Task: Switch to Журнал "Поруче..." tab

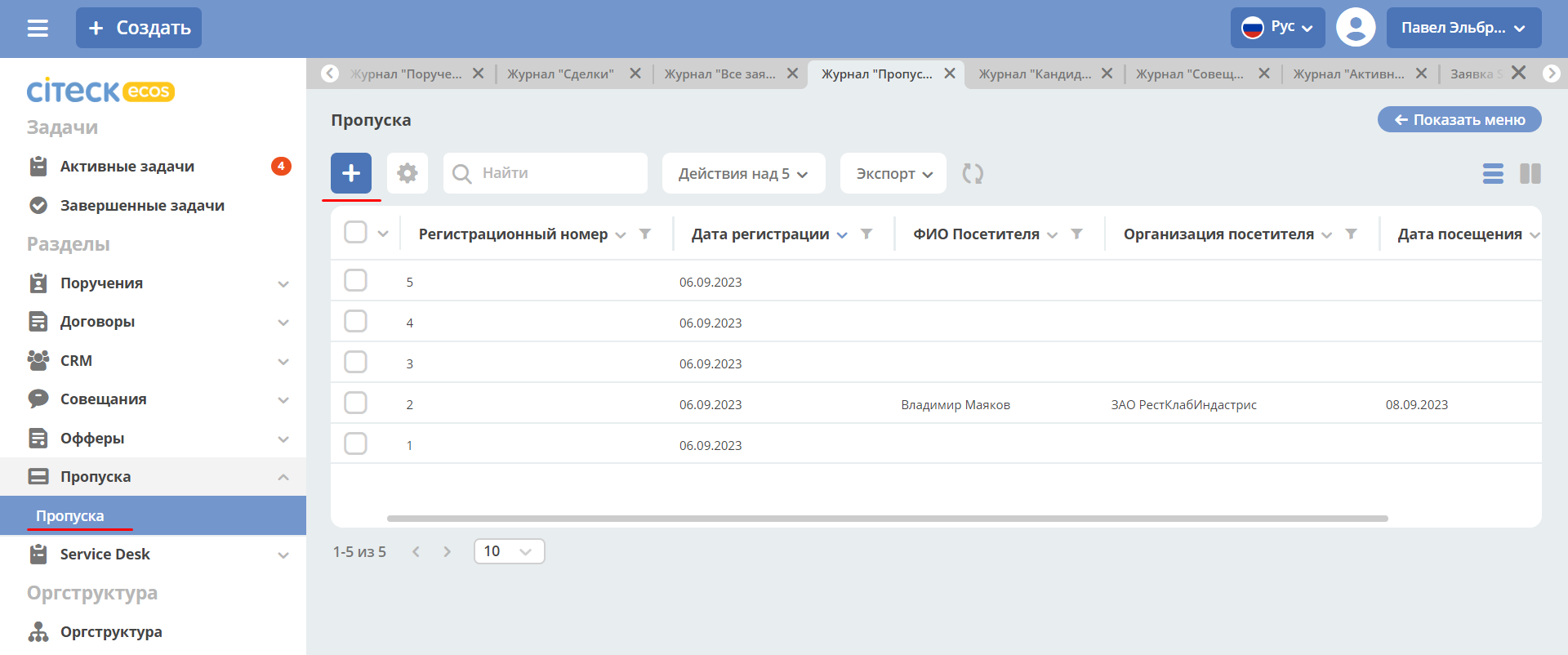Action: pyautogui.click(x=406, y=74)
